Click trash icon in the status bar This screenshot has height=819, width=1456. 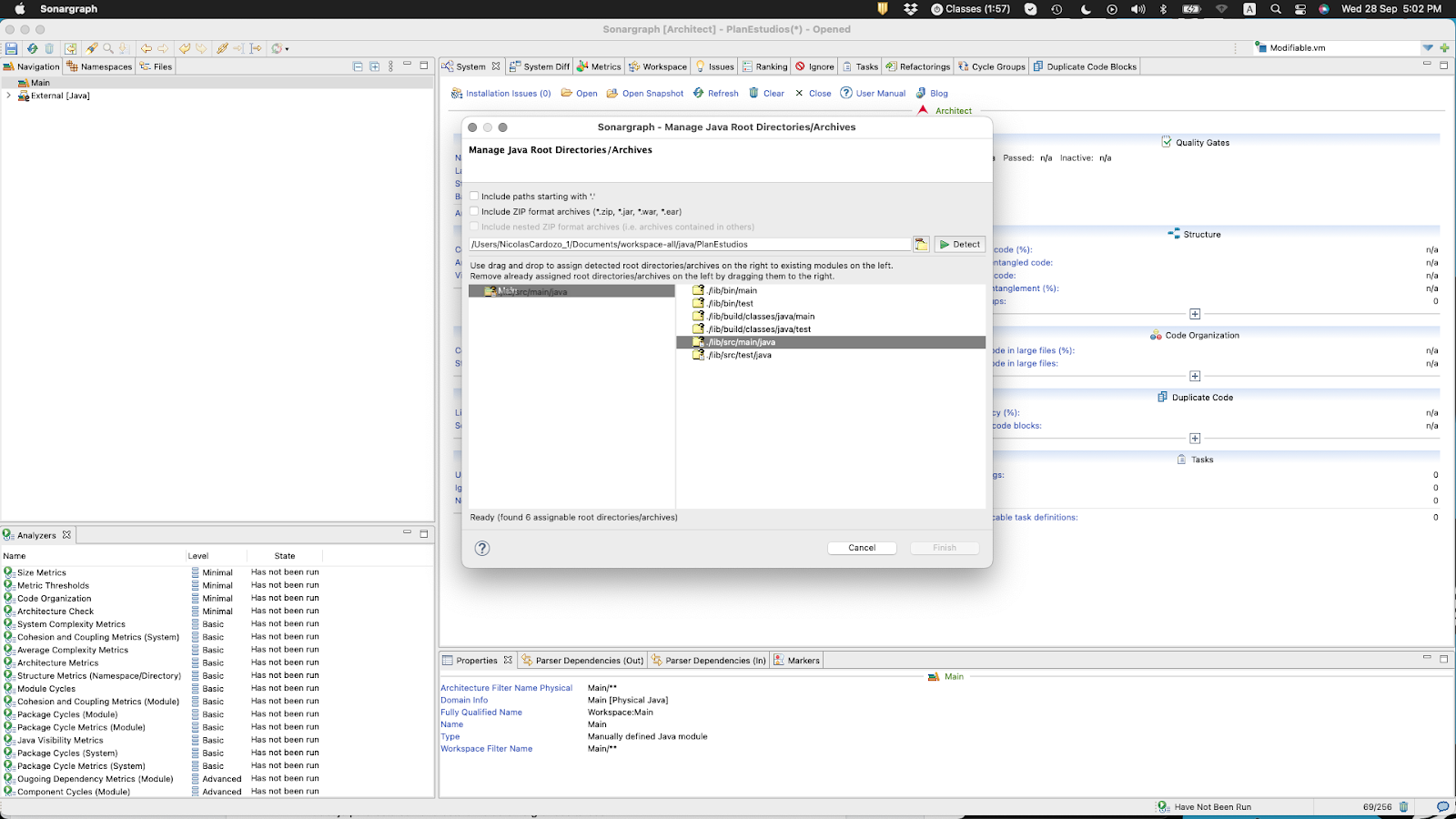point(1403,806)
